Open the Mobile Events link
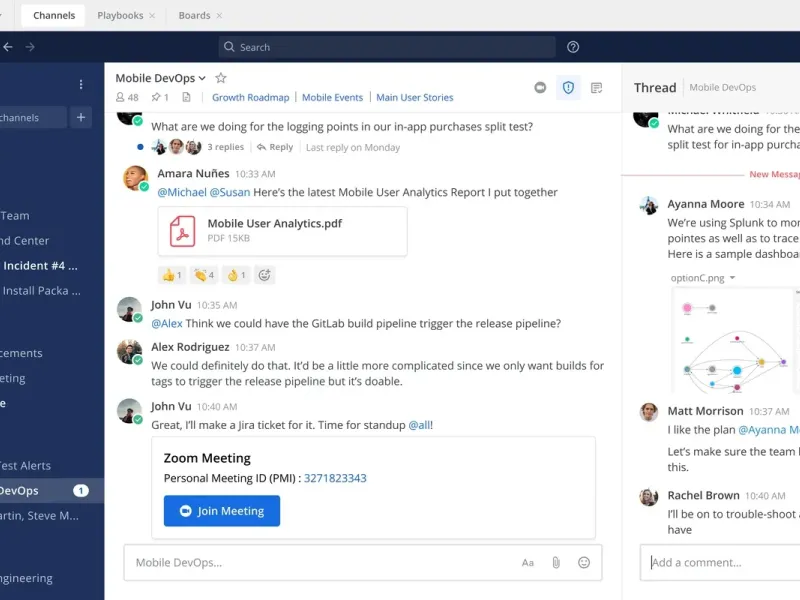800x600 pixels. [332, 97]
